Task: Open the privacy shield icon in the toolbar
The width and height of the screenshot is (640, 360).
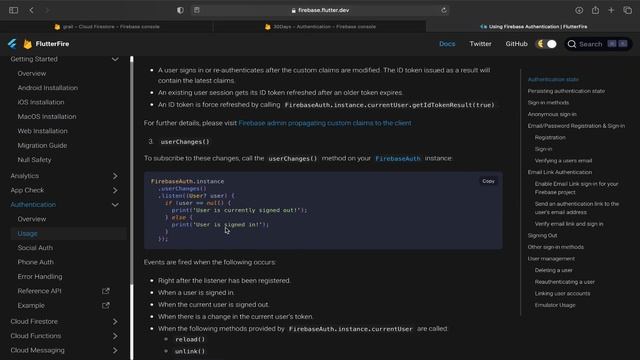Action: [x=180, y=10]
